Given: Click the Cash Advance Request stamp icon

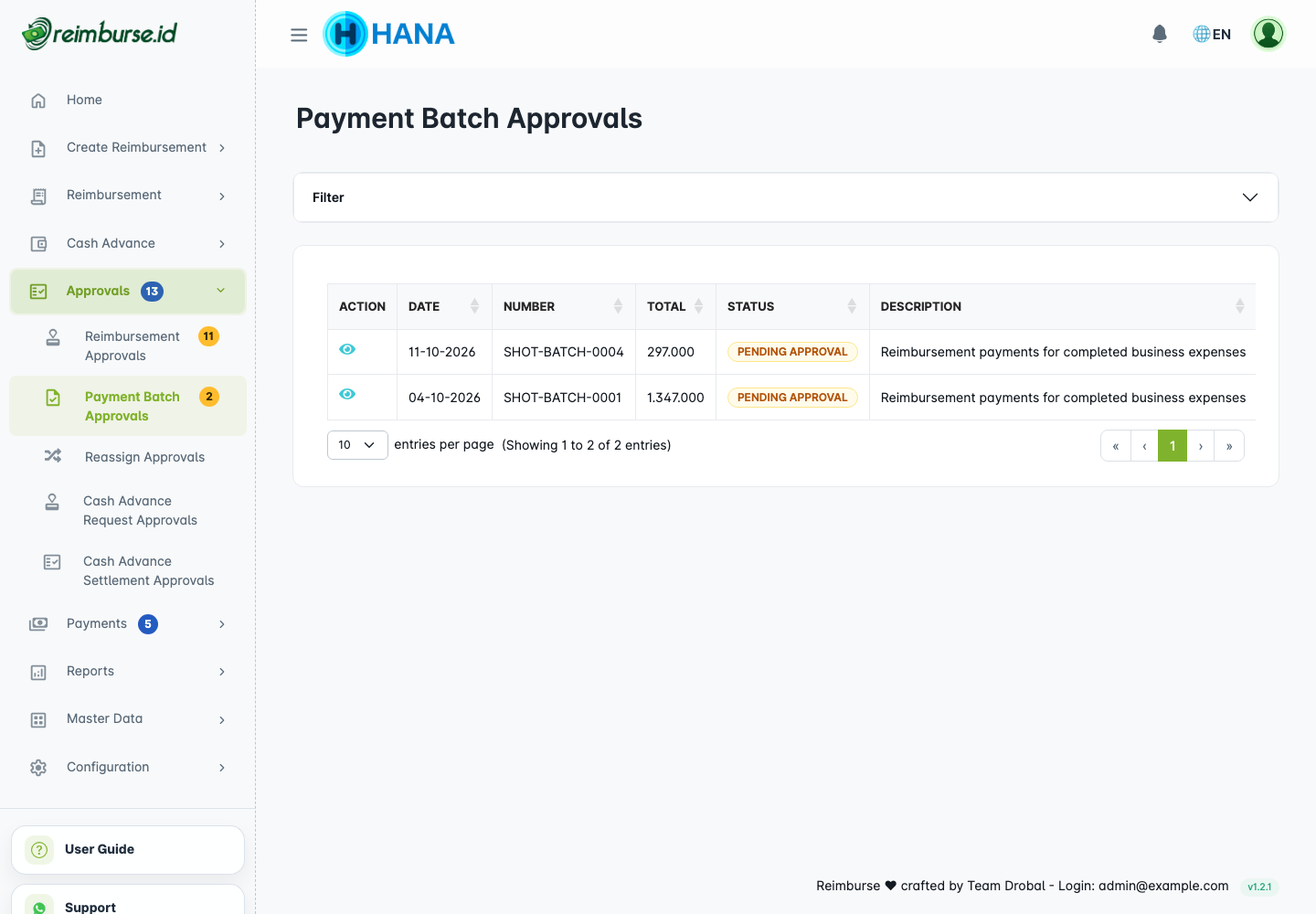Looking at the screenshot, I should coord(52,502).
